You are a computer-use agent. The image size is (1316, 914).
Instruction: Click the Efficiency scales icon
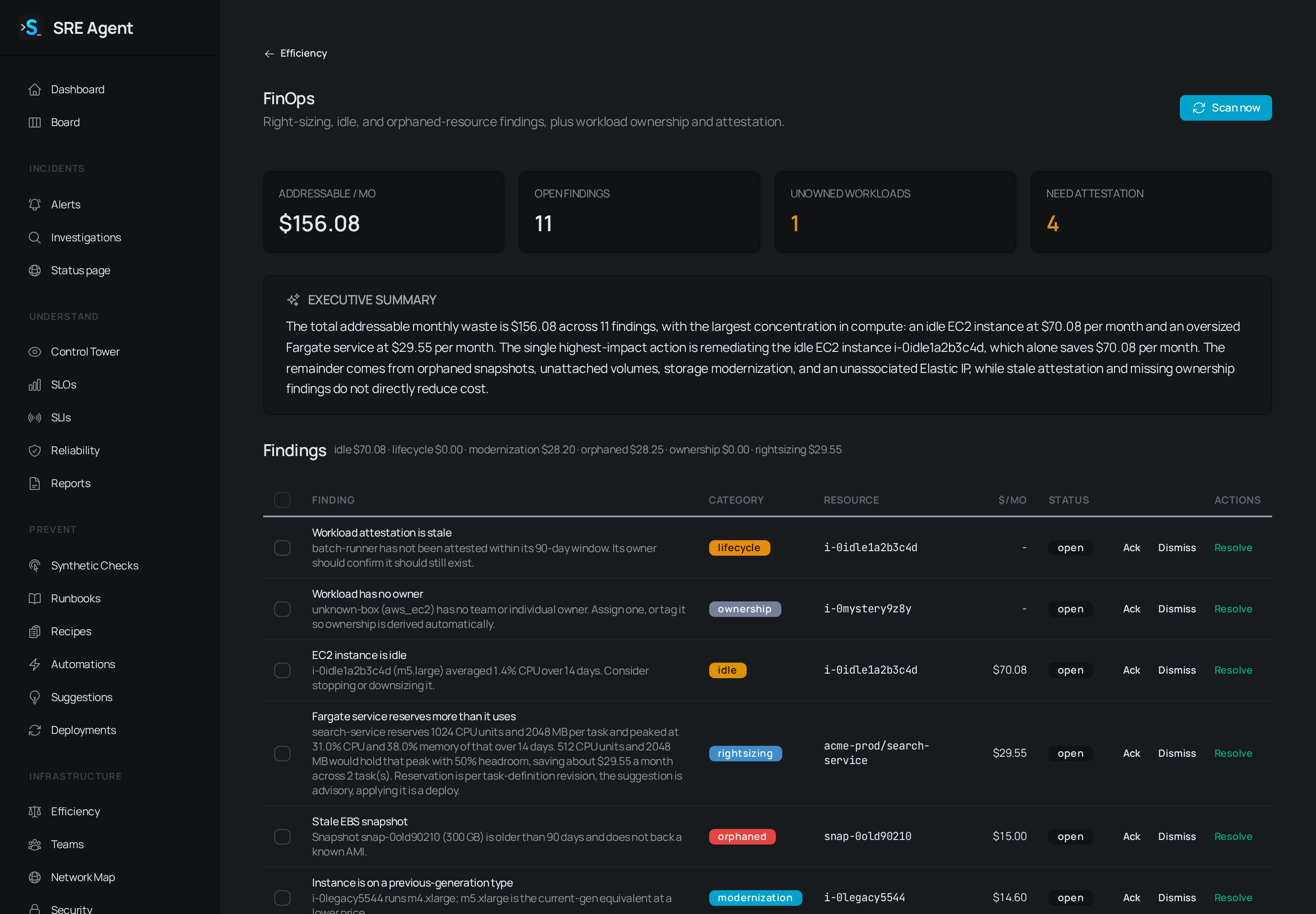pos(35,812)
